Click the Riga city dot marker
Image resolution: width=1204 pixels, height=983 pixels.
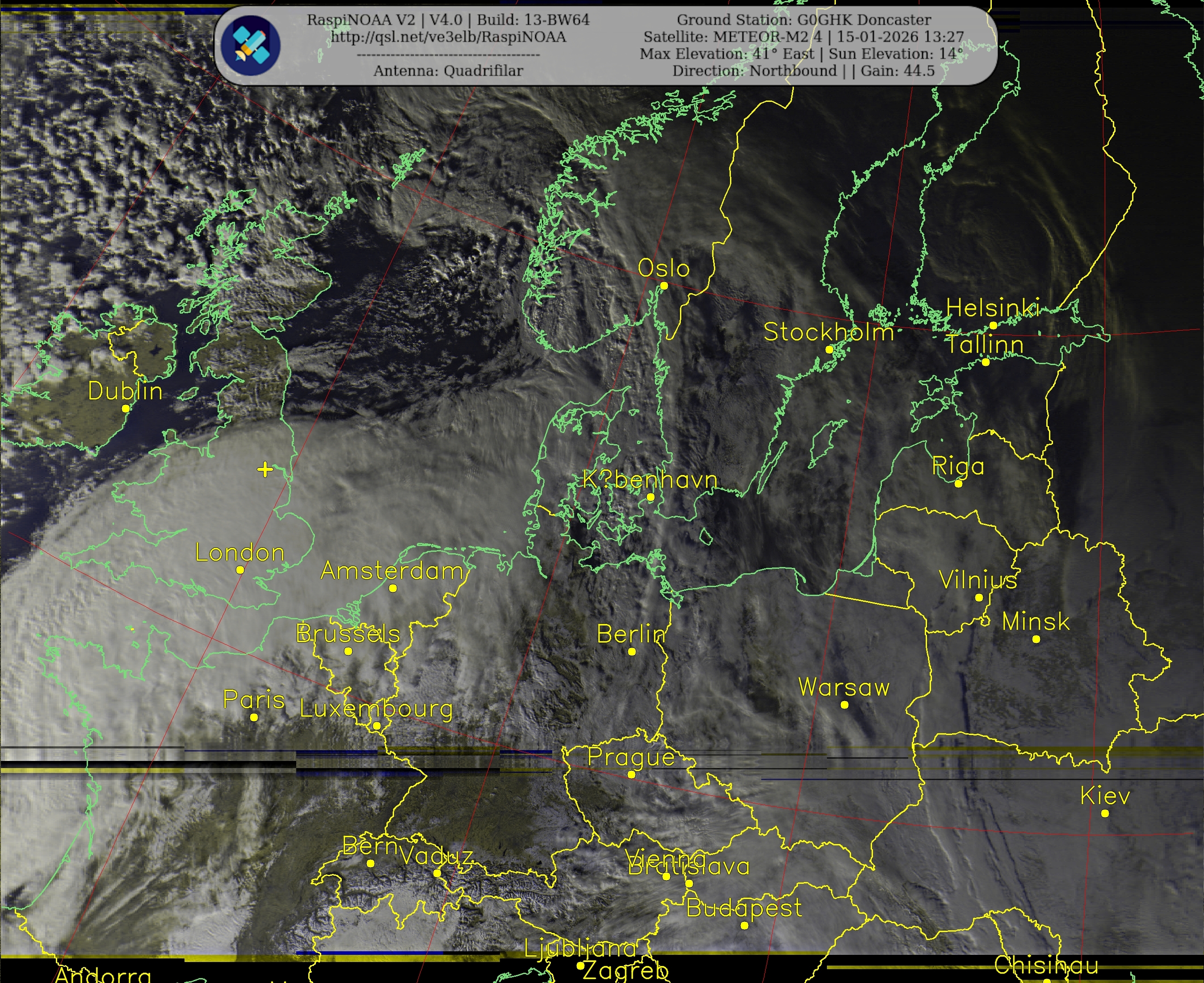pyautogui.click(x=958, y=483)
